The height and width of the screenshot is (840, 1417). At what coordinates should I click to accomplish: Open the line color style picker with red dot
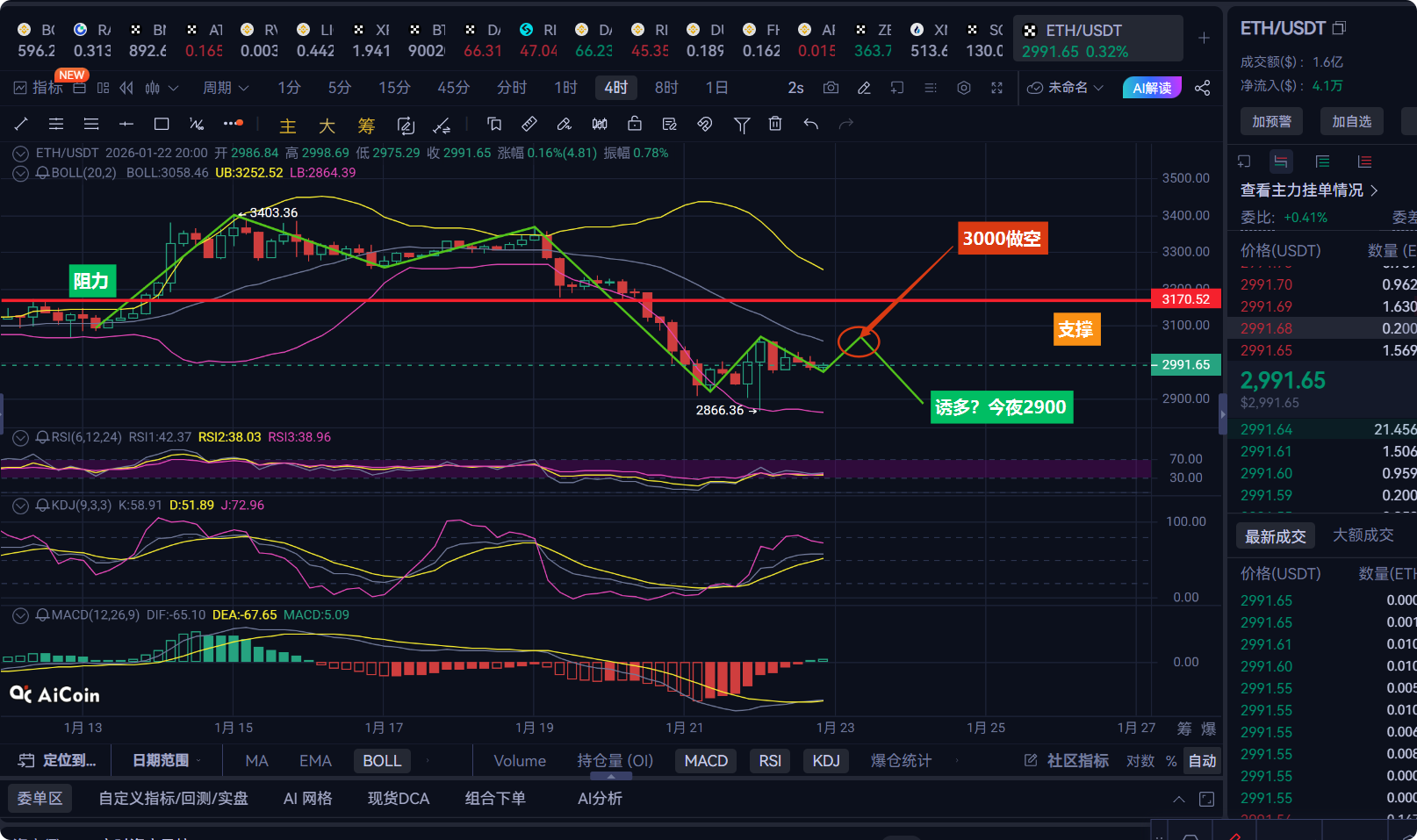232,124
